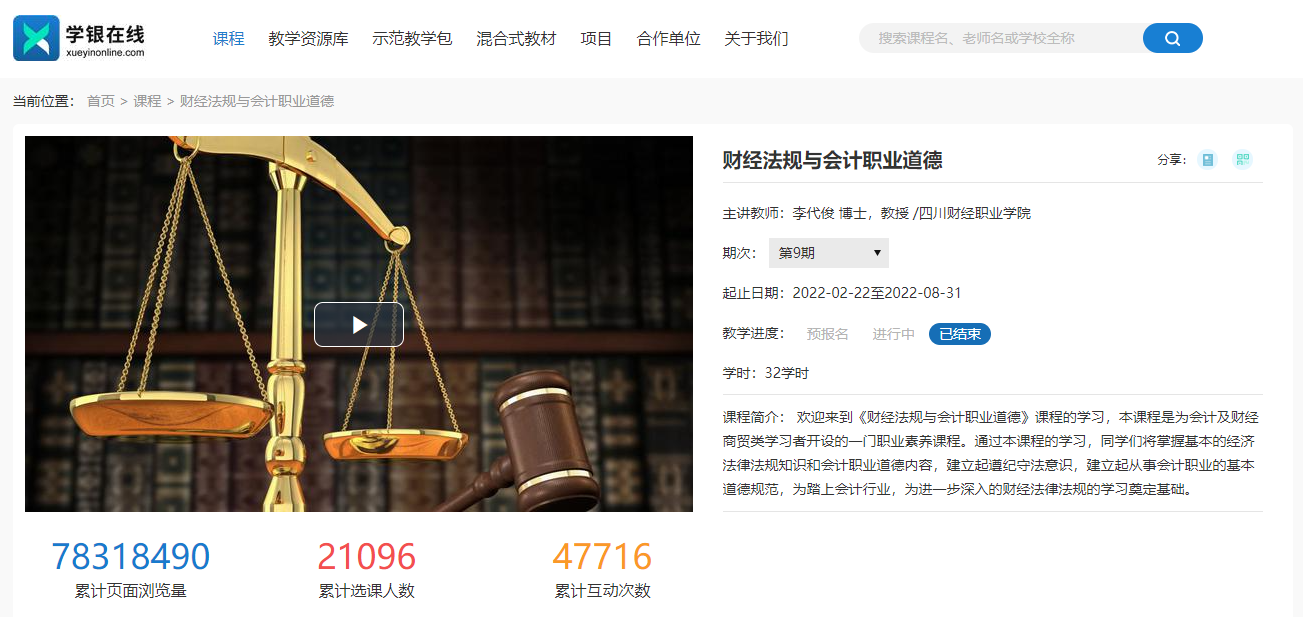Select the 预报名 progress status

coord(828,334)
